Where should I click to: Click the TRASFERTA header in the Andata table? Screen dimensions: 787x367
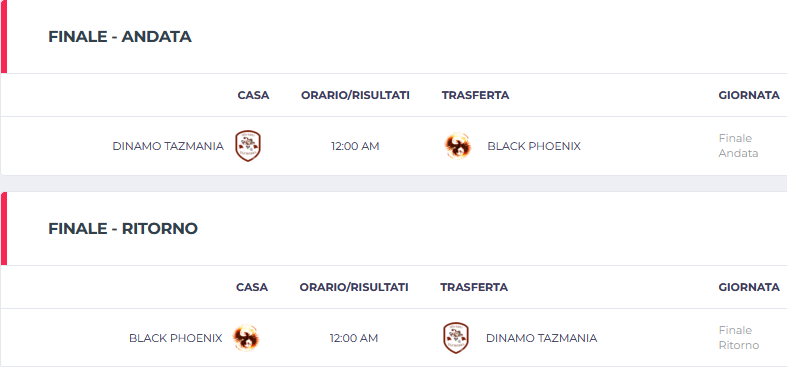click(x=475, y=95)
